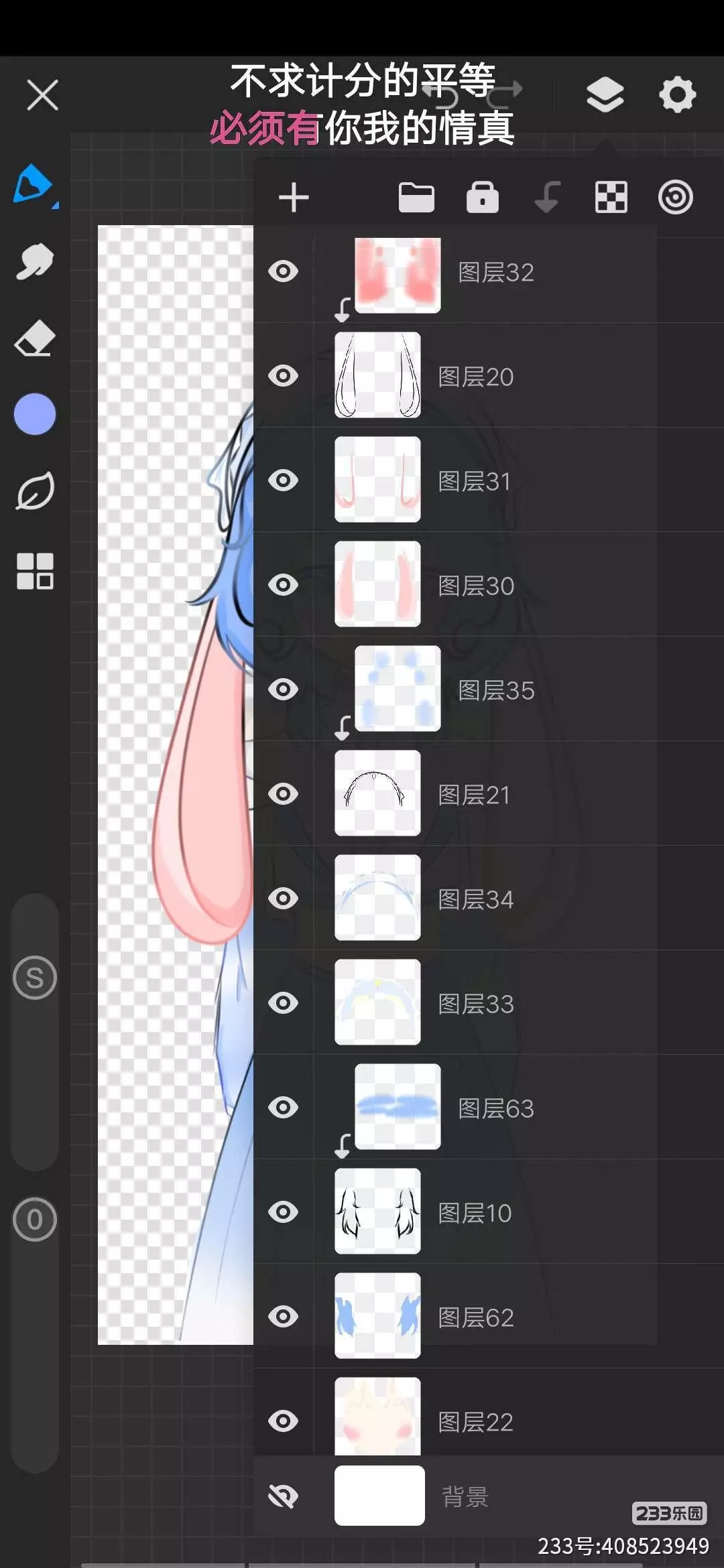This screenshot has width=724, height=1568.
Task: Click layer name 图层31
Action: [475, 482]
